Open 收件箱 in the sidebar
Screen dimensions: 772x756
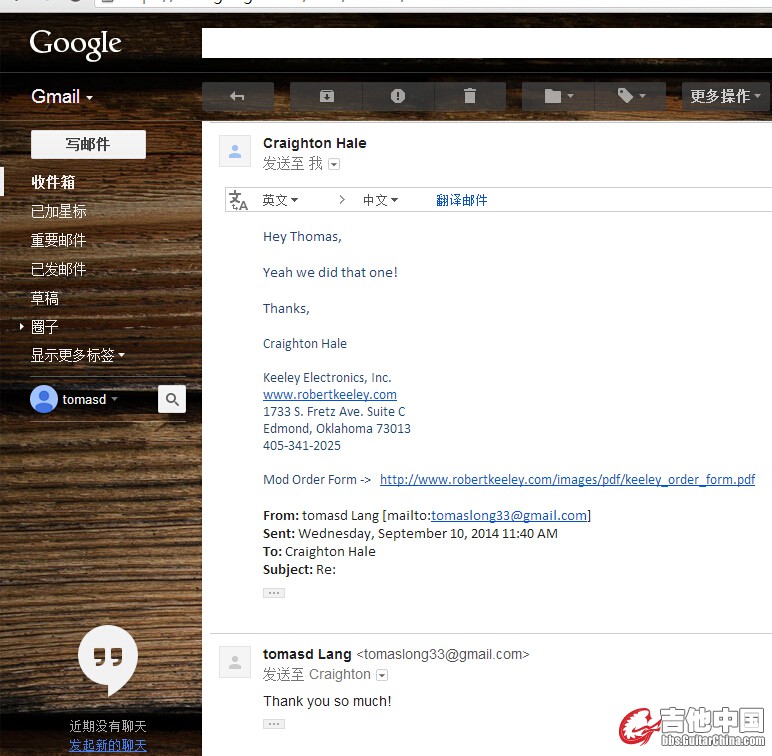click(x=53, y=182)
